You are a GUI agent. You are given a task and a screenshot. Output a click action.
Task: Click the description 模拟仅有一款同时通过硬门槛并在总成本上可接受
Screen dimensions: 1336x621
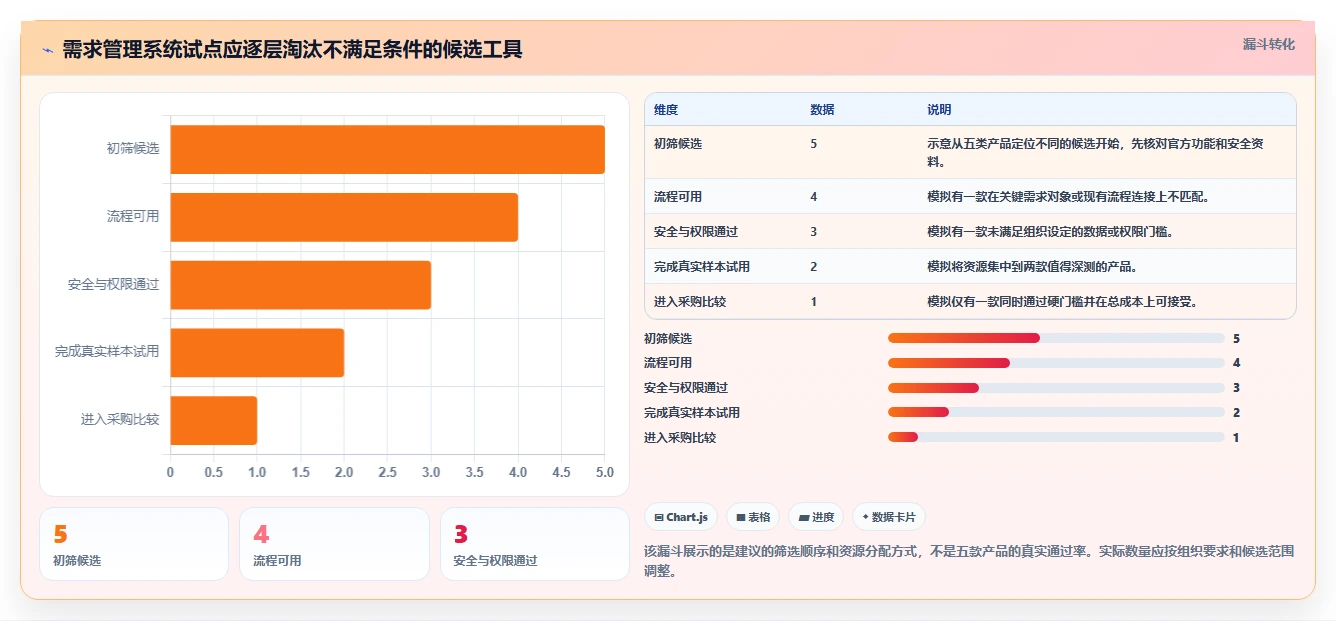pyautogui.click(x=1062, y=302)
